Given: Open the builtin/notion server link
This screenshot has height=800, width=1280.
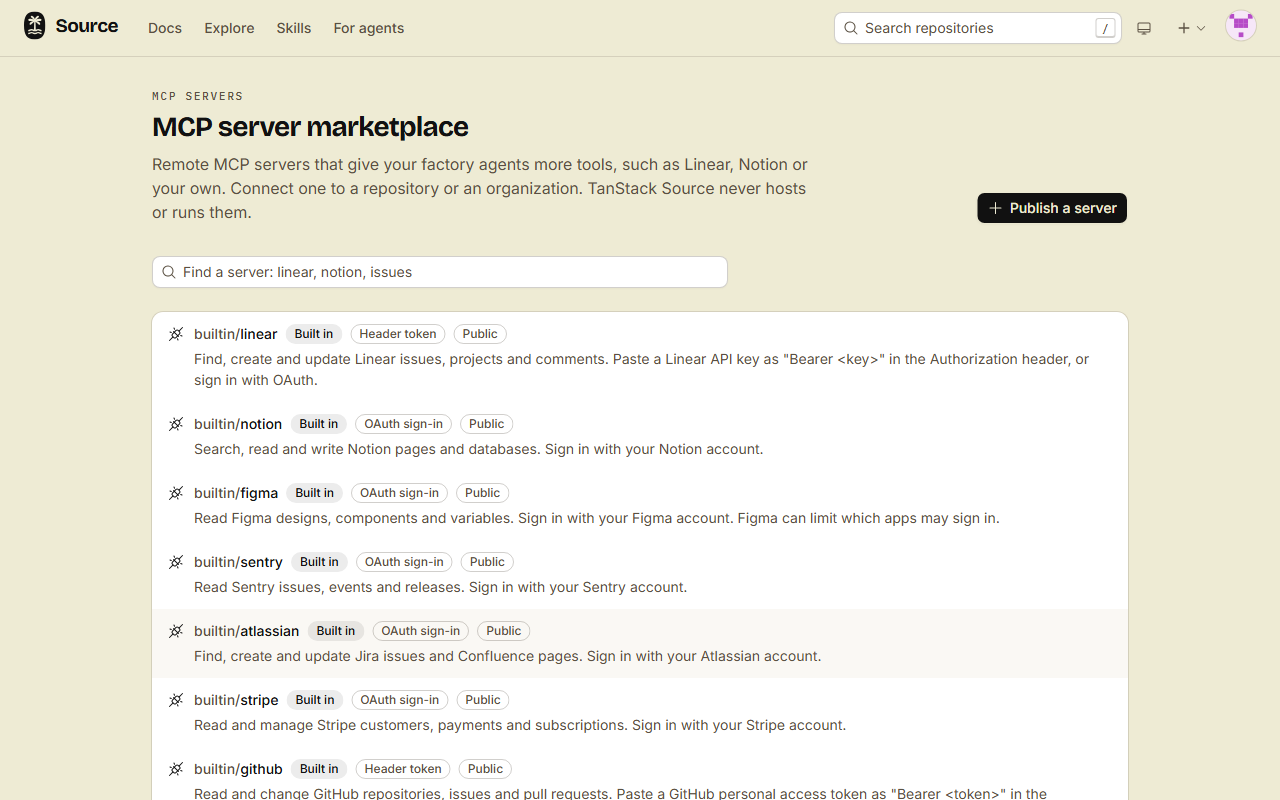Looking at the screenshot, I should (x=238, y=424).
